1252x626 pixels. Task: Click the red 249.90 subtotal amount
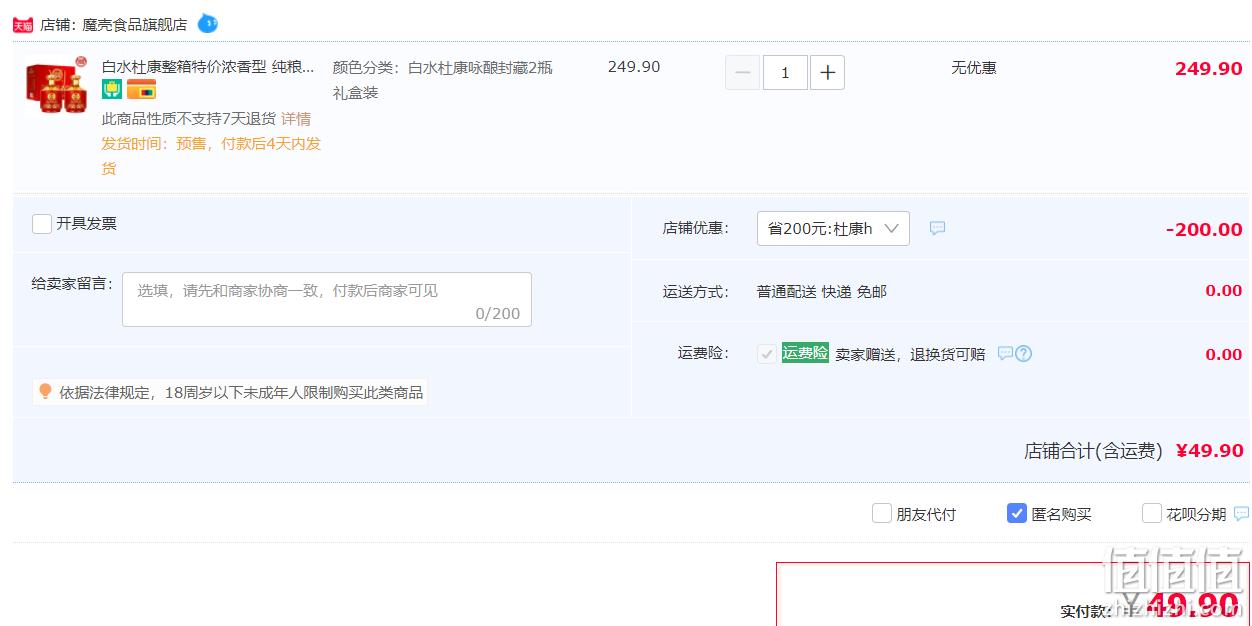pyautogui.click(x=1209, y=68)
